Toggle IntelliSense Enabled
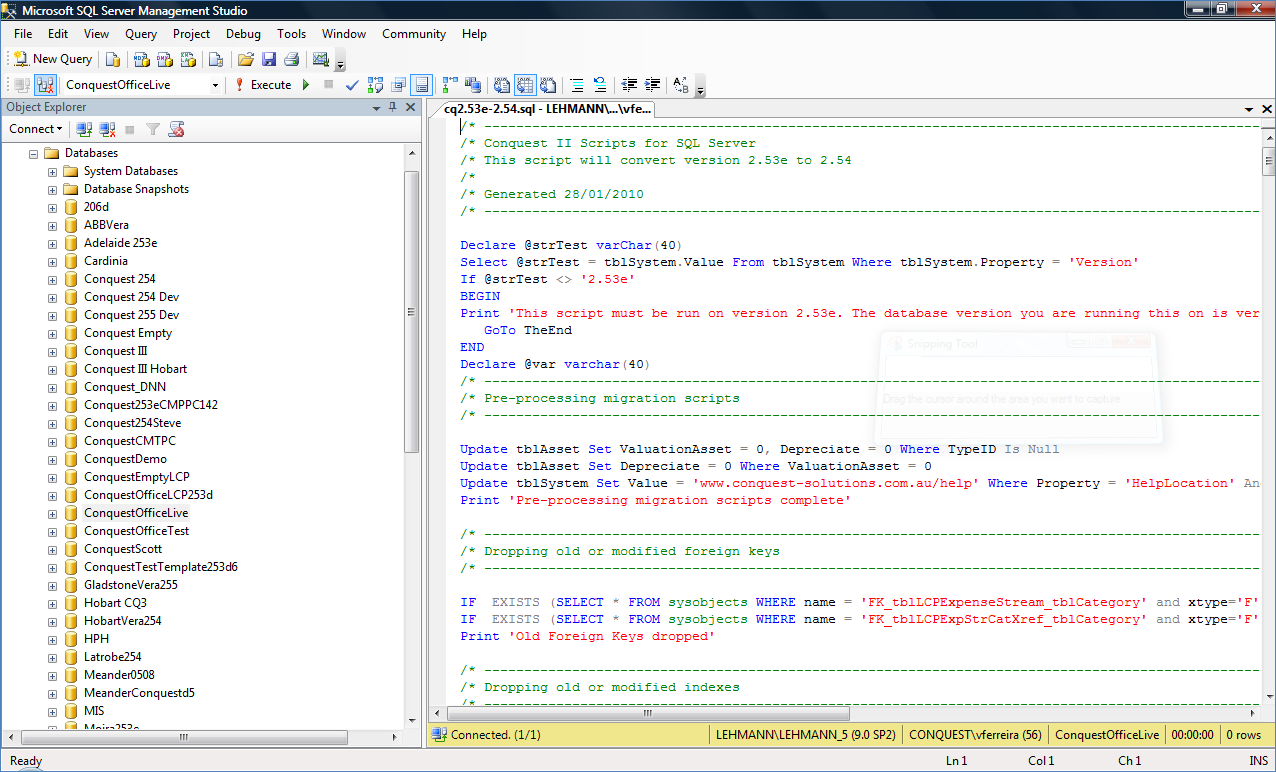Image resolution: width=1276 pixels, height=772 pixels. click(x=422, y=85)
